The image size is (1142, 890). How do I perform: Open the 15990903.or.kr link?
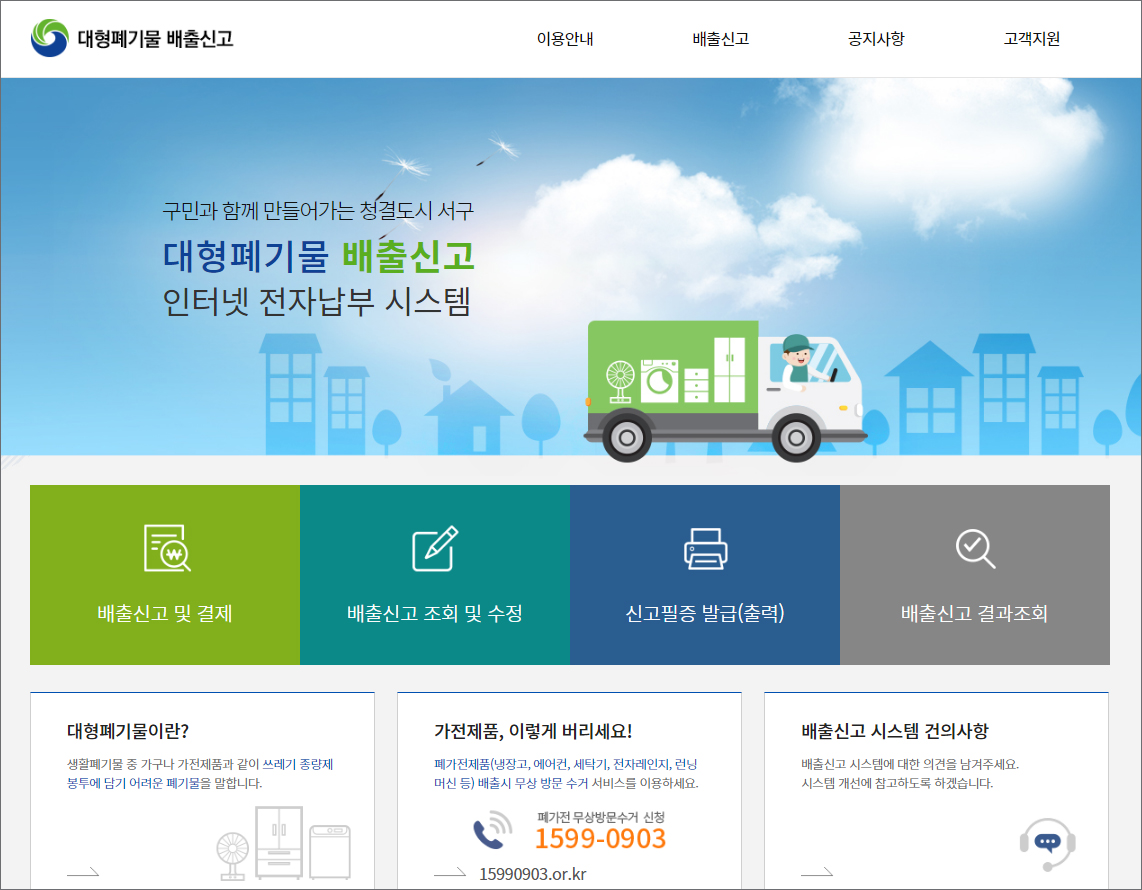(532, 874)
